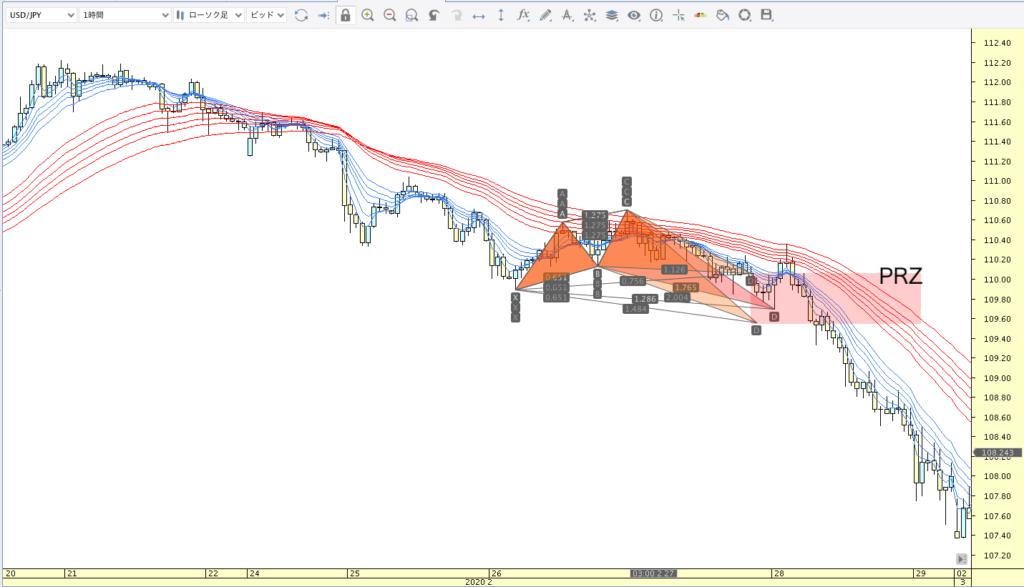This screenshot has width=1024, height=587.
Task: Open the ビッド price side dropdown
Action: pos(266,15)
